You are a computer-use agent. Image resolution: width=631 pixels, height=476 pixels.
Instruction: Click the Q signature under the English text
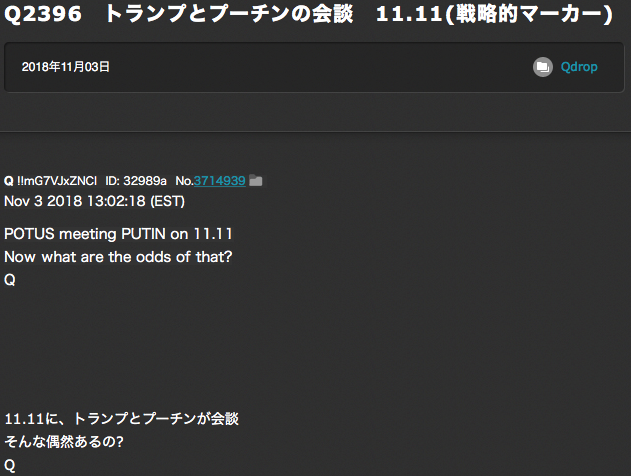(10, 280)
